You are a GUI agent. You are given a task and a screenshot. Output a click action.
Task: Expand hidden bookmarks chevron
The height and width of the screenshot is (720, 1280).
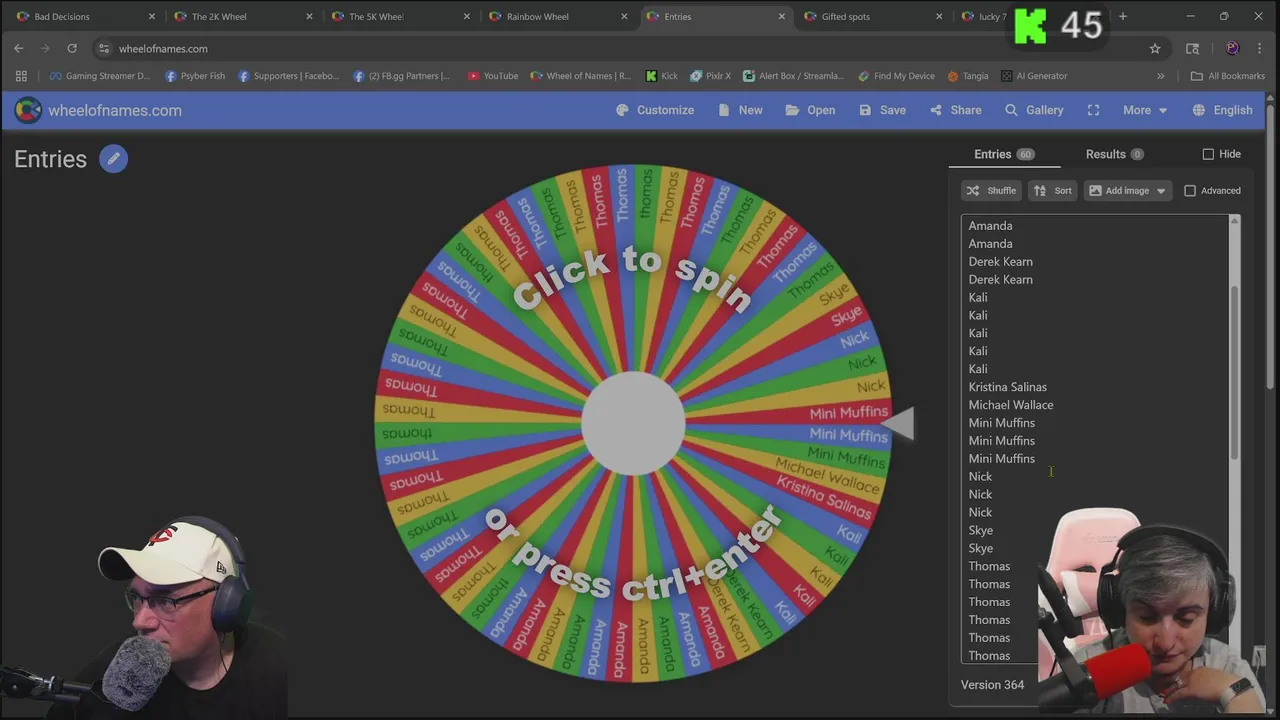pyautogui.click(x=1160, y=76)
